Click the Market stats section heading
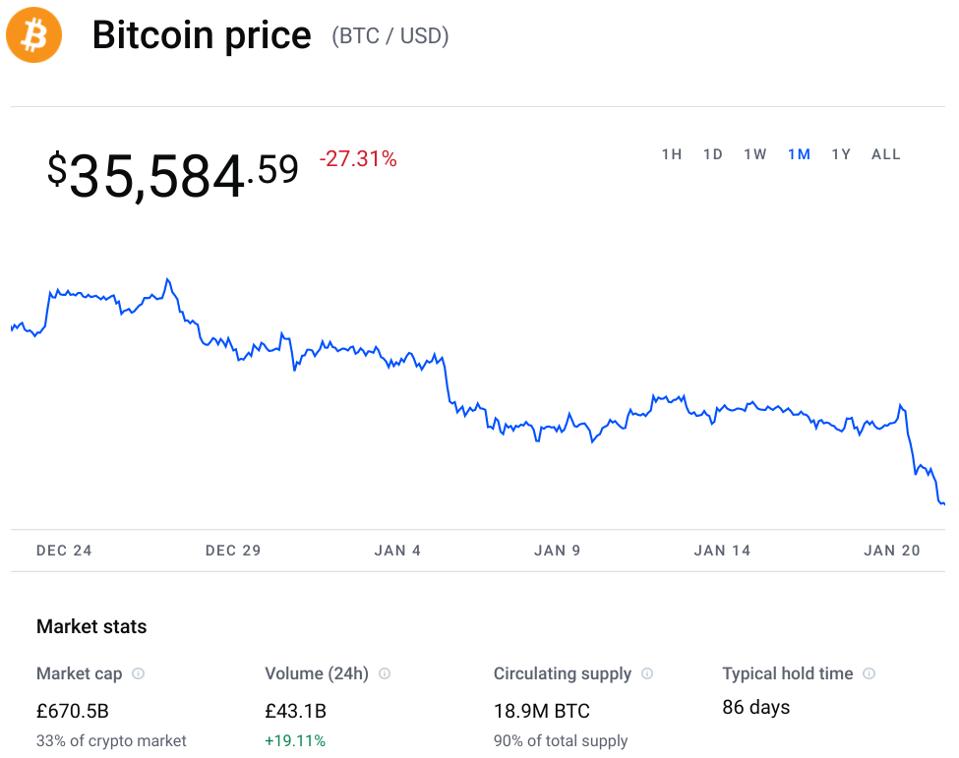959x758 pixels. pos(91,627)
